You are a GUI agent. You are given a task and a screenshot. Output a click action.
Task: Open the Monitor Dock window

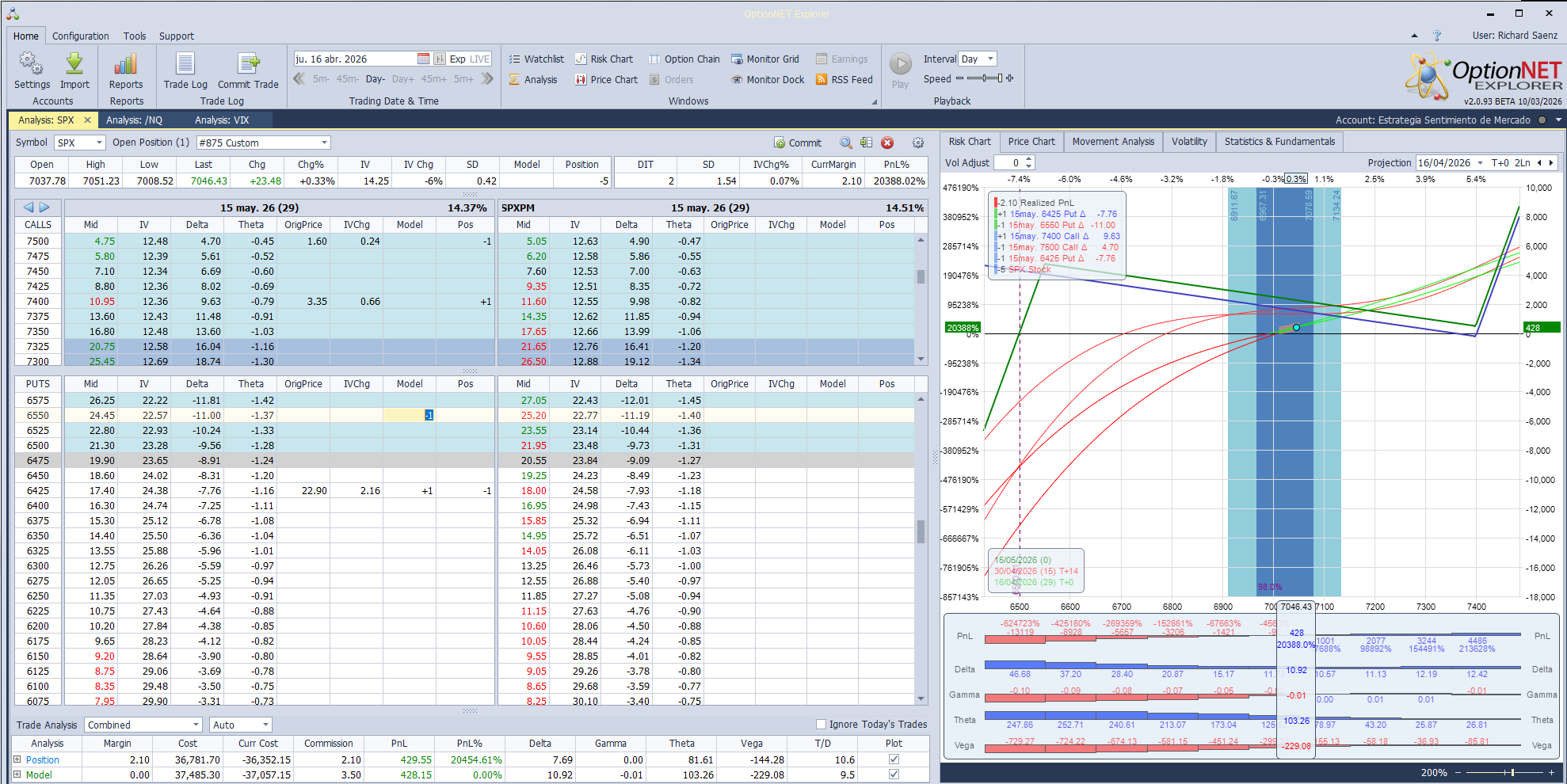[x=768, y=79]
